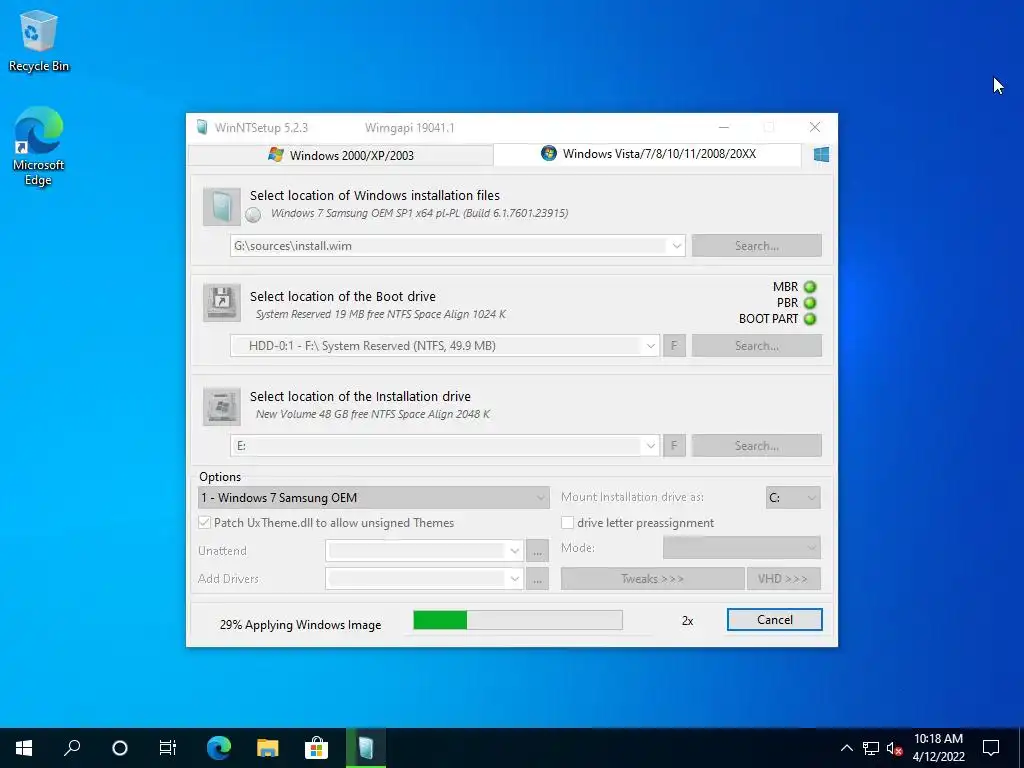Open File Explorer from the taskbar
Viewport: 1024px width, 768px height.
tap(267, 748)
